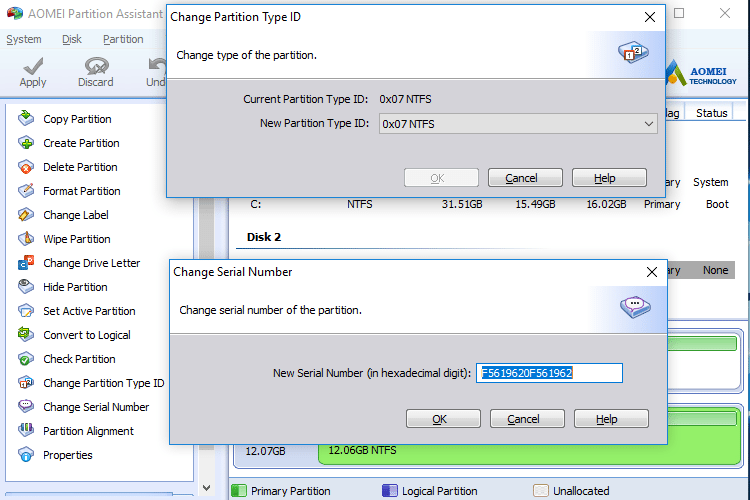Click the Discard toolbar icon
The image size is (750, 500).
[96, 66]
